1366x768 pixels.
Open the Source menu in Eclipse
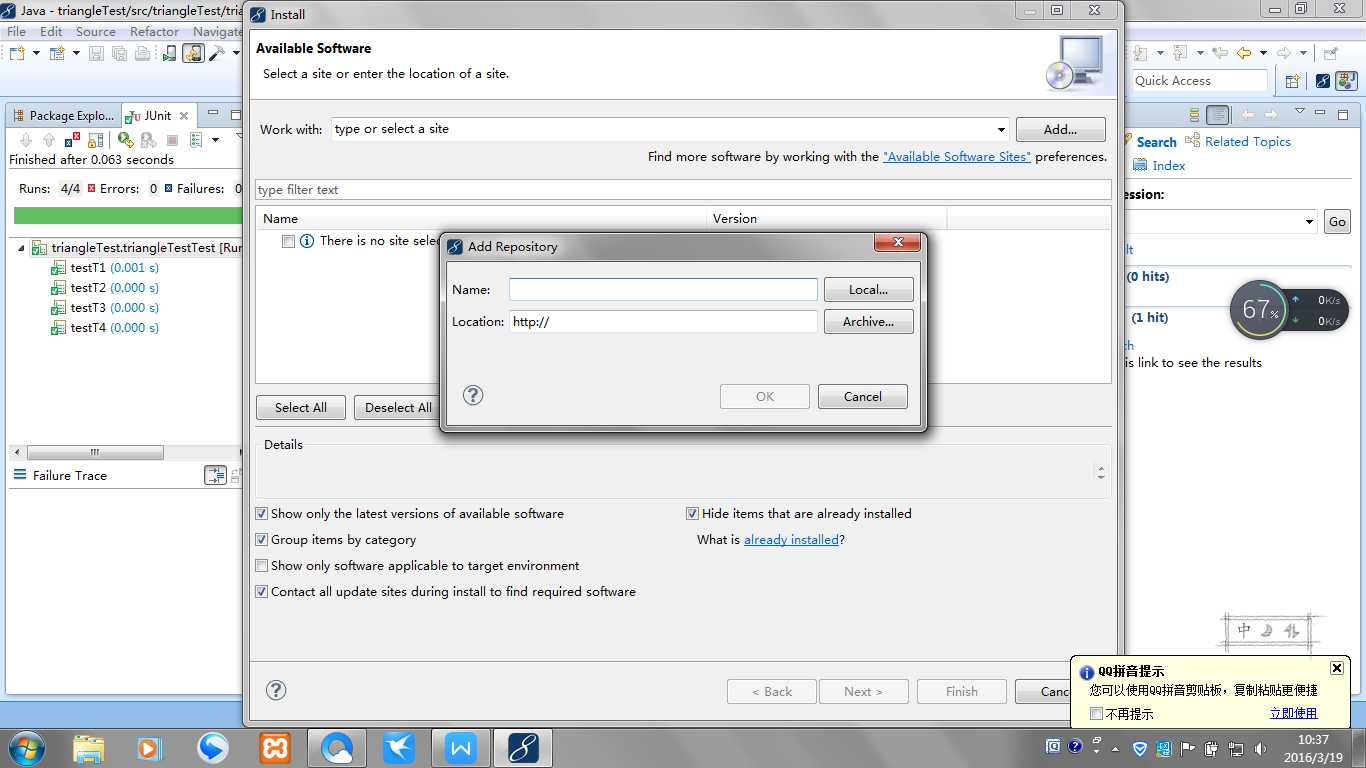pos(96,32)
